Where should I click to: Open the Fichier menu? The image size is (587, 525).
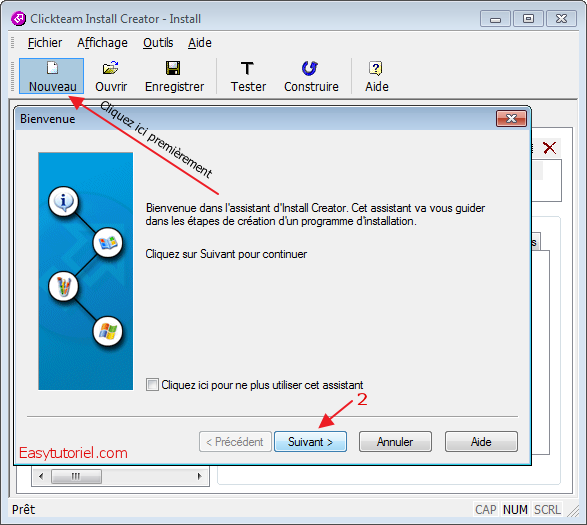pyautogui.click(x=45, y=43)
